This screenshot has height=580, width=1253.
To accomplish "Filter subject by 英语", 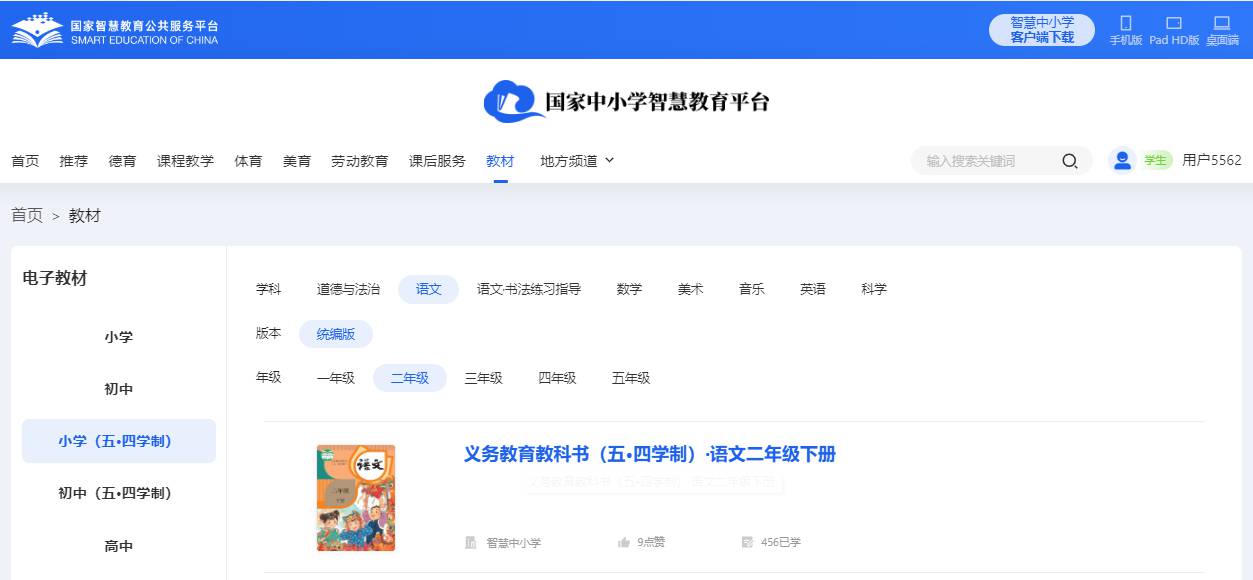I will 813,289.
